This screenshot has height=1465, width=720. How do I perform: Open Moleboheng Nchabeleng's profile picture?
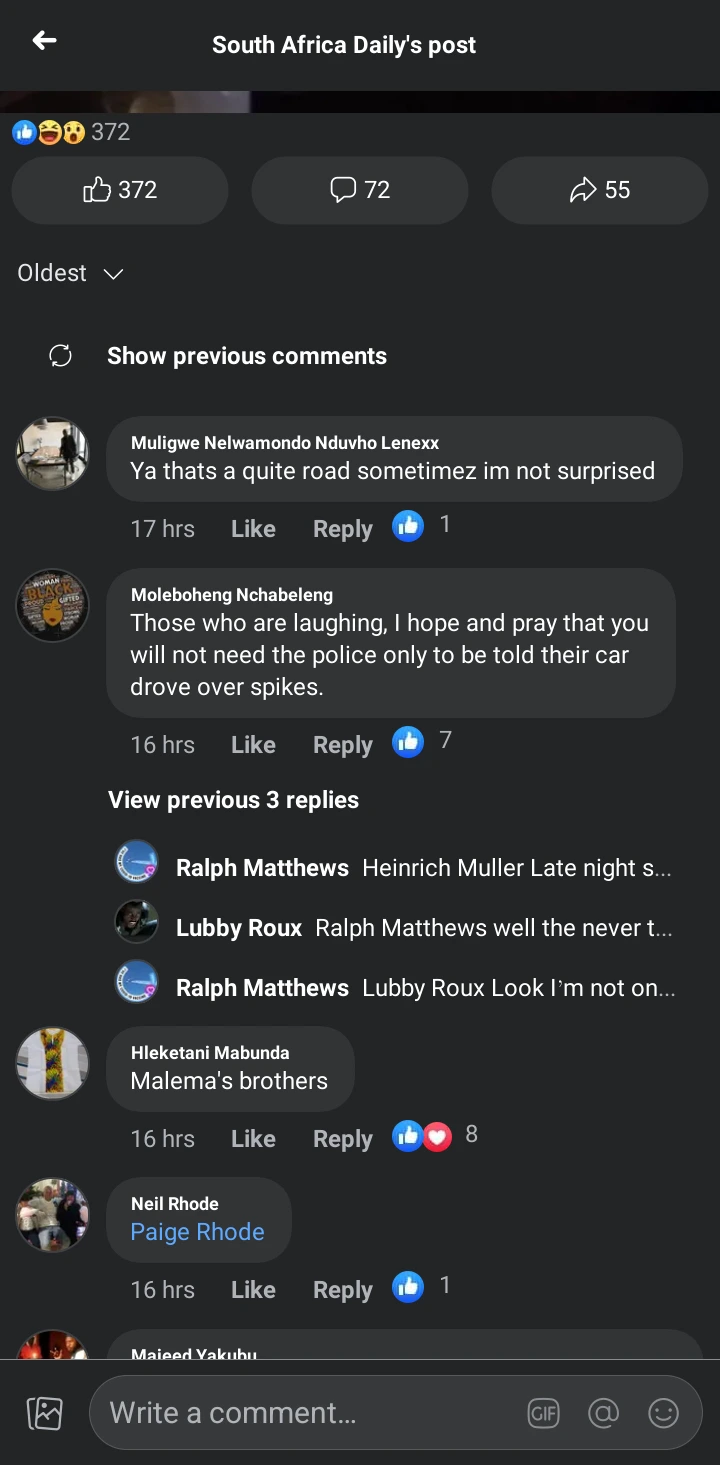(x=52, y=605)
